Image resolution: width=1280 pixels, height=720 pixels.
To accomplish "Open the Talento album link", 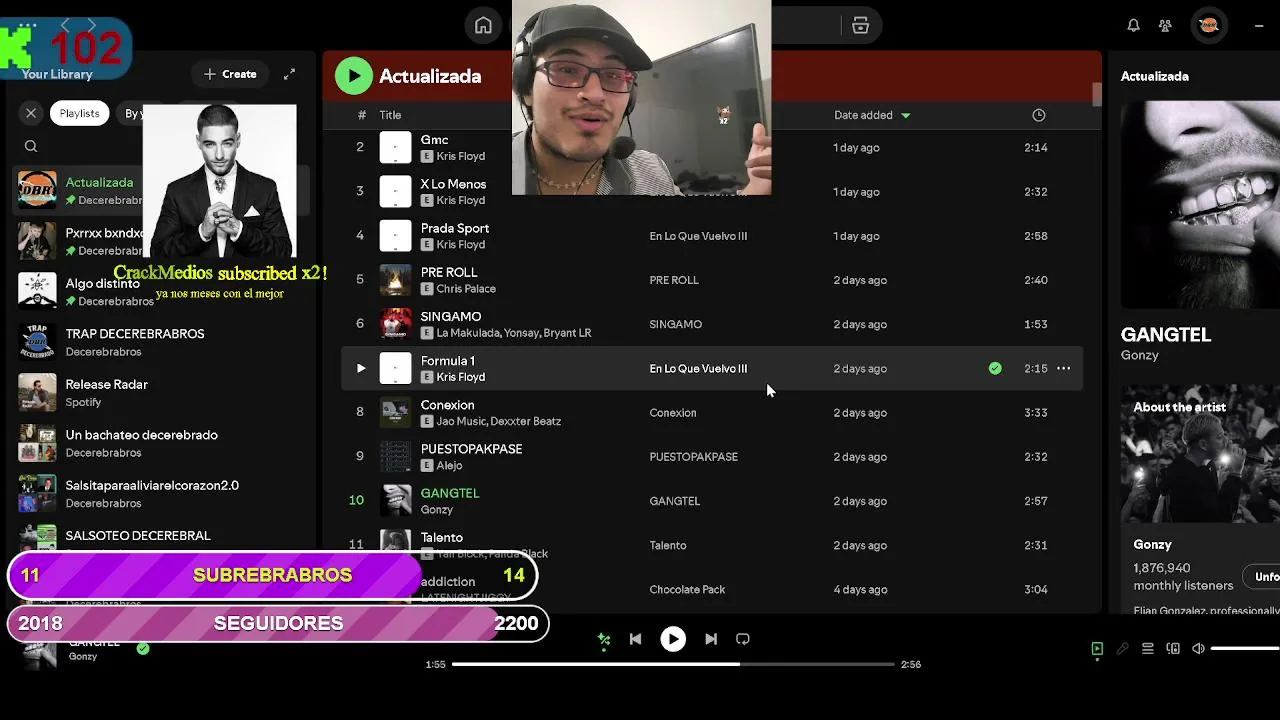I will pos(668,545).
